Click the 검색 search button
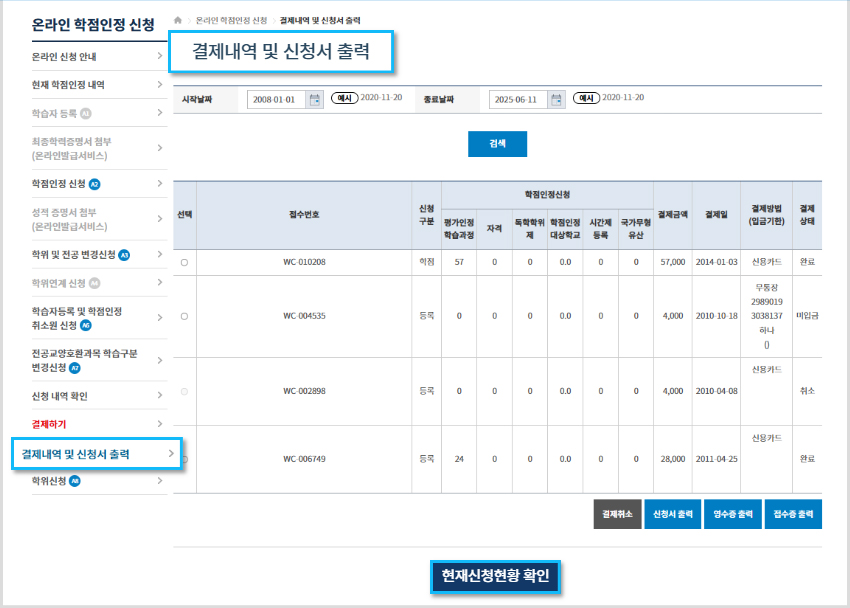This screenshot has width=850, height=608. click(x=497, y=144)
